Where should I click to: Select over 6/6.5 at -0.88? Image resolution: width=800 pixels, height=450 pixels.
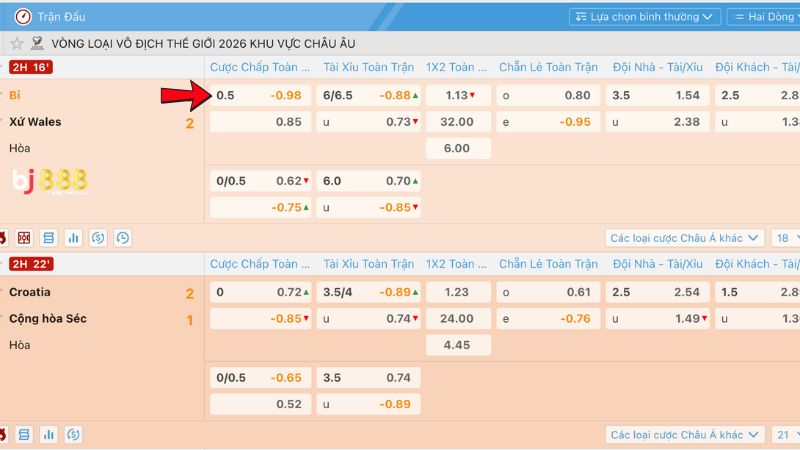[368, 95]
